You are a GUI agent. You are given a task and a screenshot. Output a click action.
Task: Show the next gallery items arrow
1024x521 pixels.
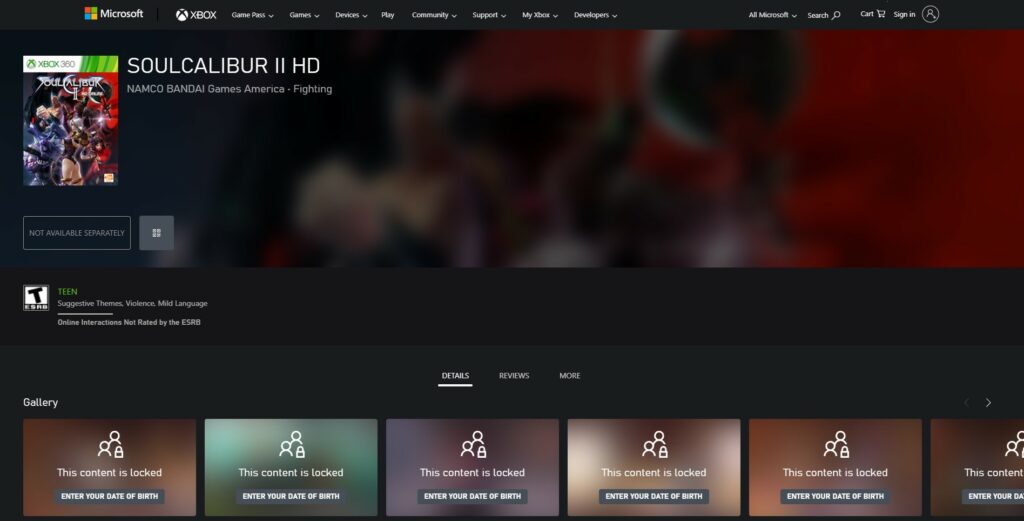tap(988, 403)
